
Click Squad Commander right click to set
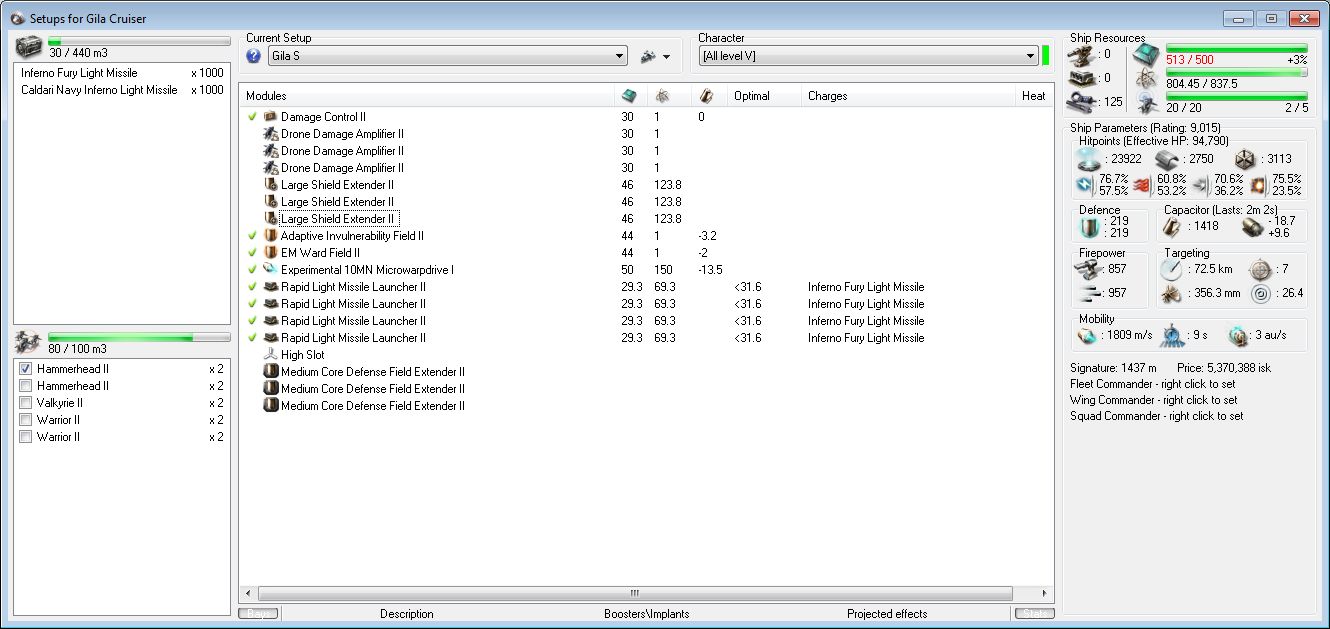[1157, 416]
